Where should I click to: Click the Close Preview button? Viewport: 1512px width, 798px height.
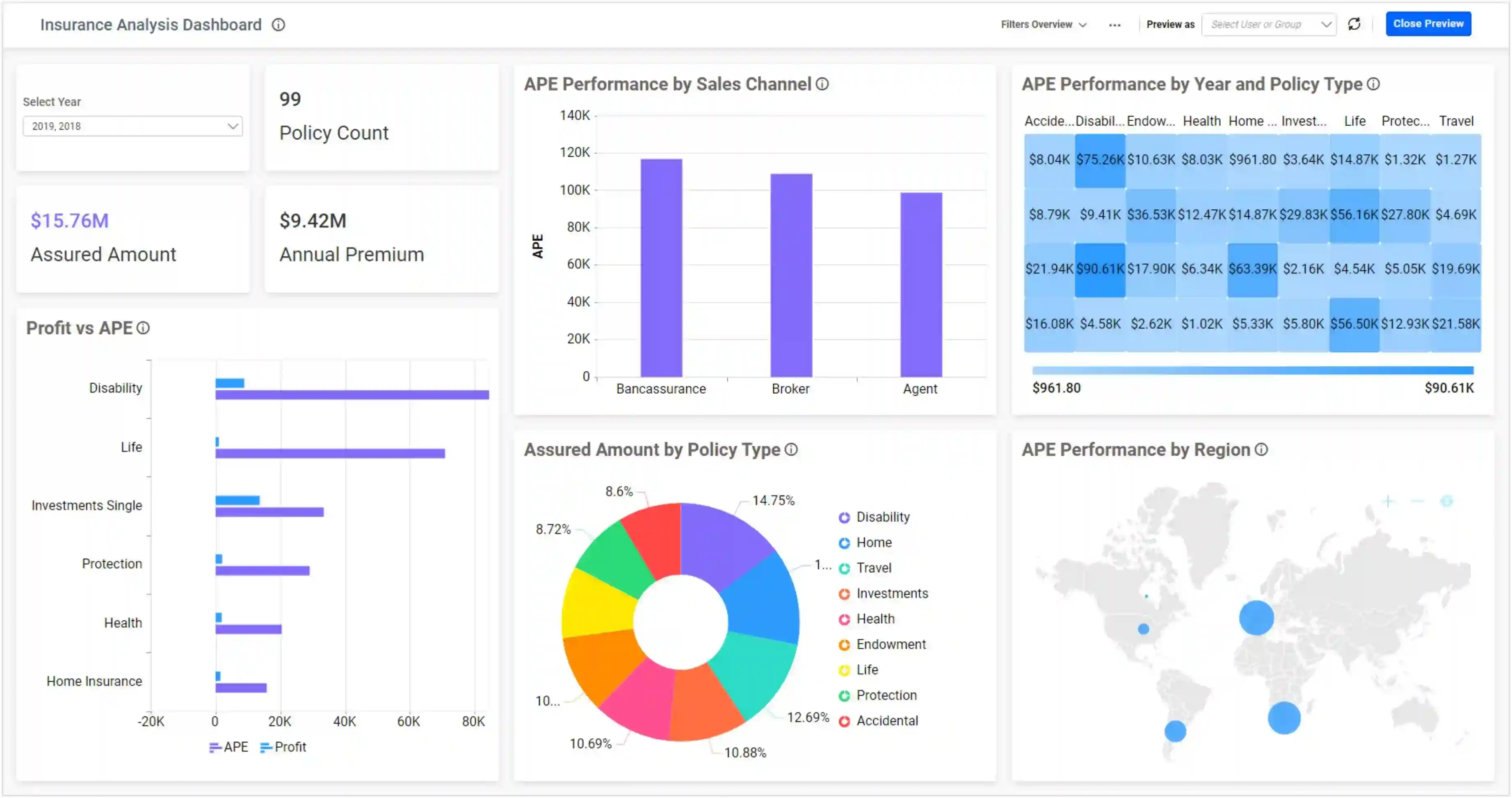pos(1428,24)
